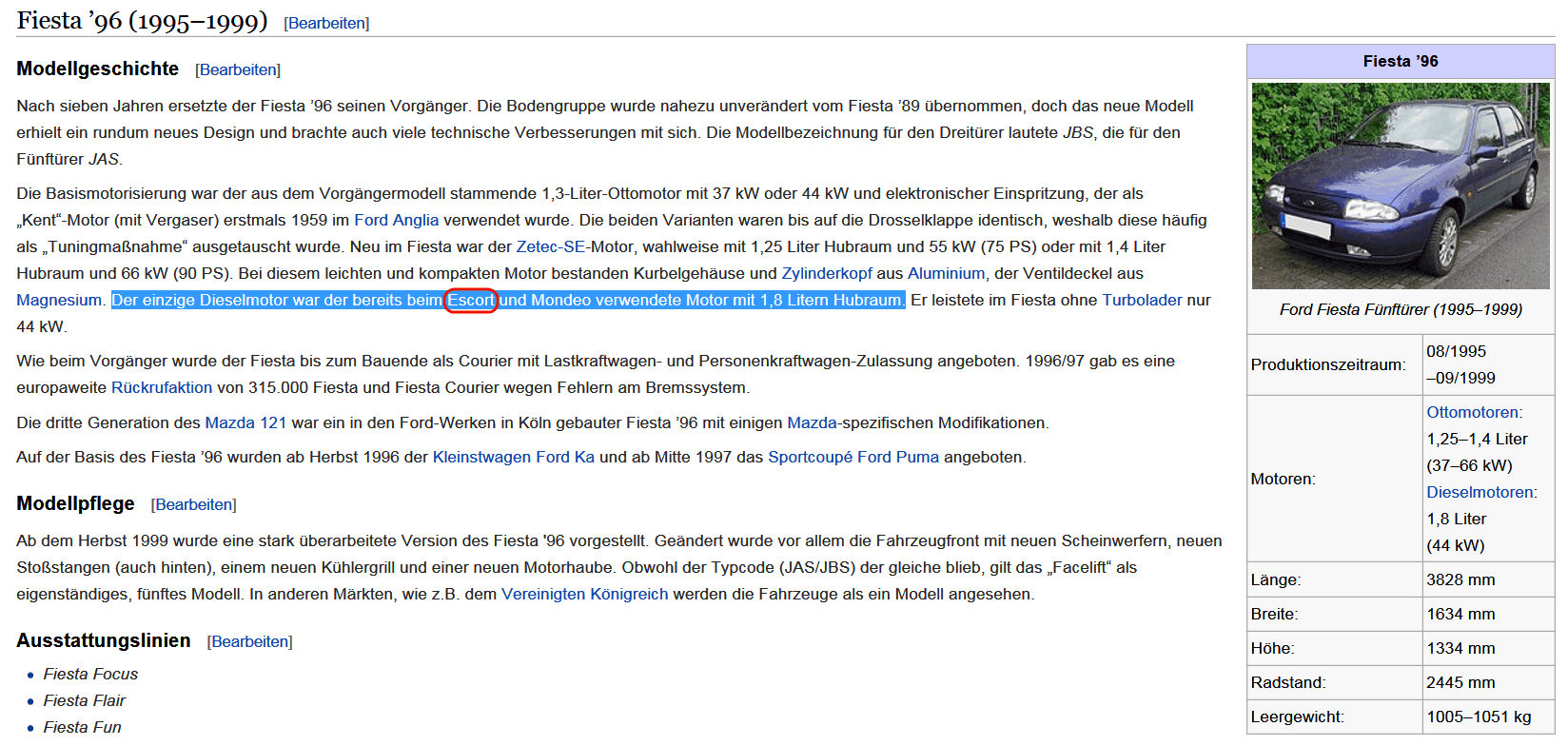Open the Sportcoupé link

tap(810, 458)
